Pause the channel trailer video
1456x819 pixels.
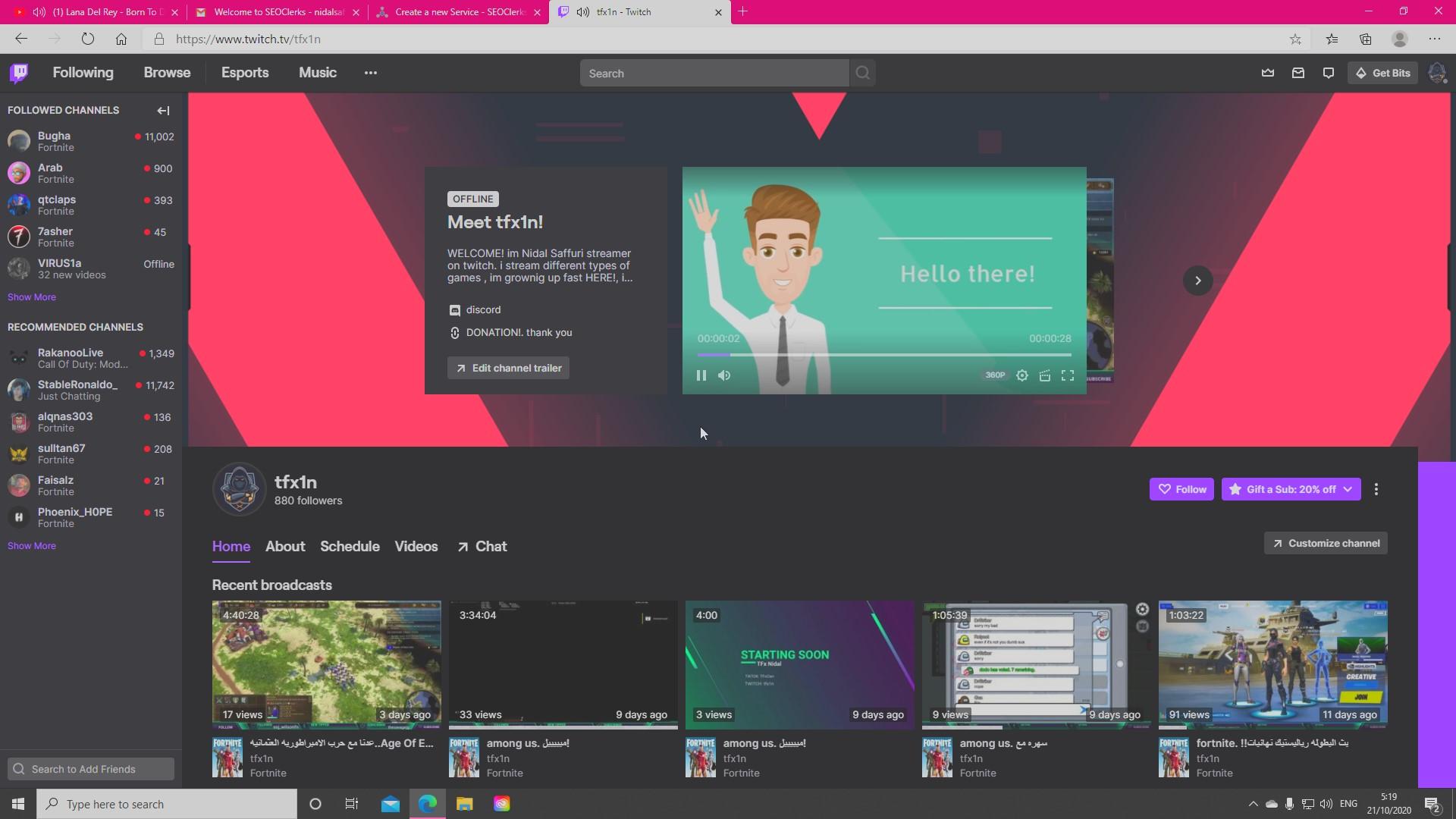click(701, 375)
